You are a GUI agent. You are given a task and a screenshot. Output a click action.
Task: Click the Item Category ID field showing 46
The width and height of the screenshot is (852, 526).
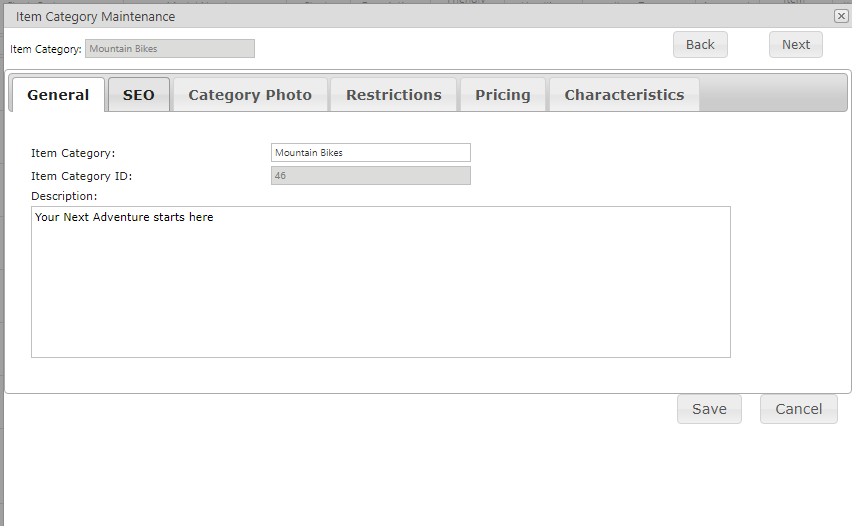coord(370,176)
